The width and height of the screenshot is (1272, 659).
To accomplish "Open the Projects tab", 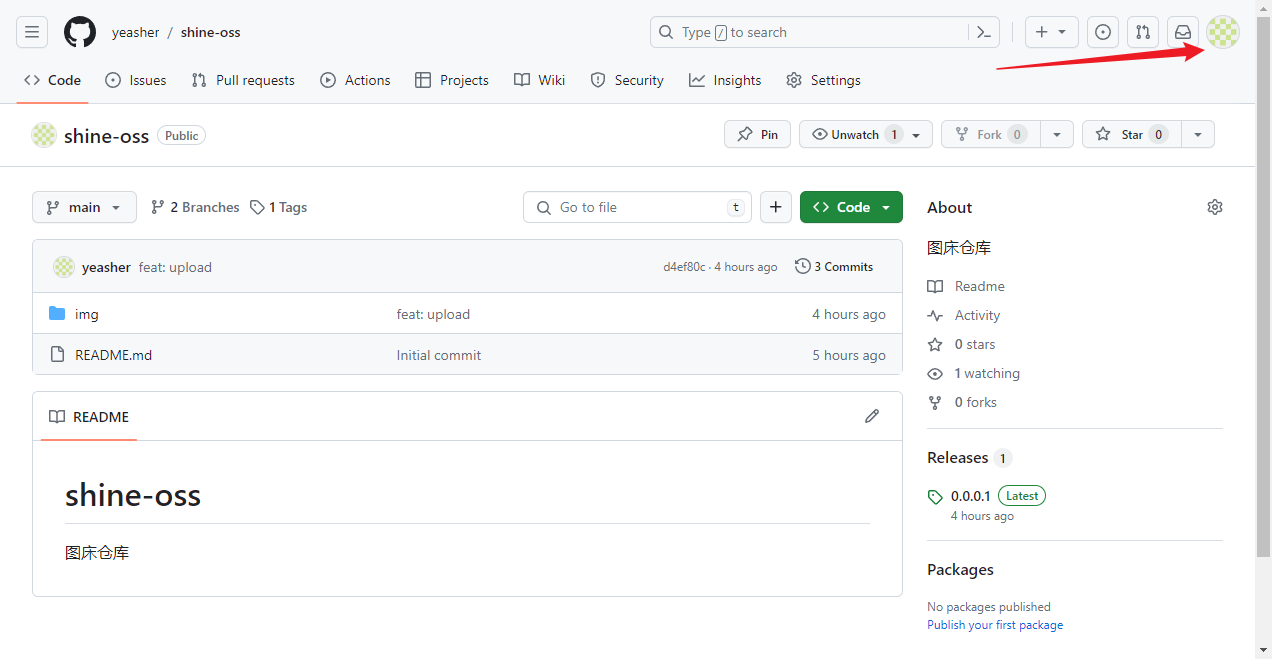I will 452,80.
